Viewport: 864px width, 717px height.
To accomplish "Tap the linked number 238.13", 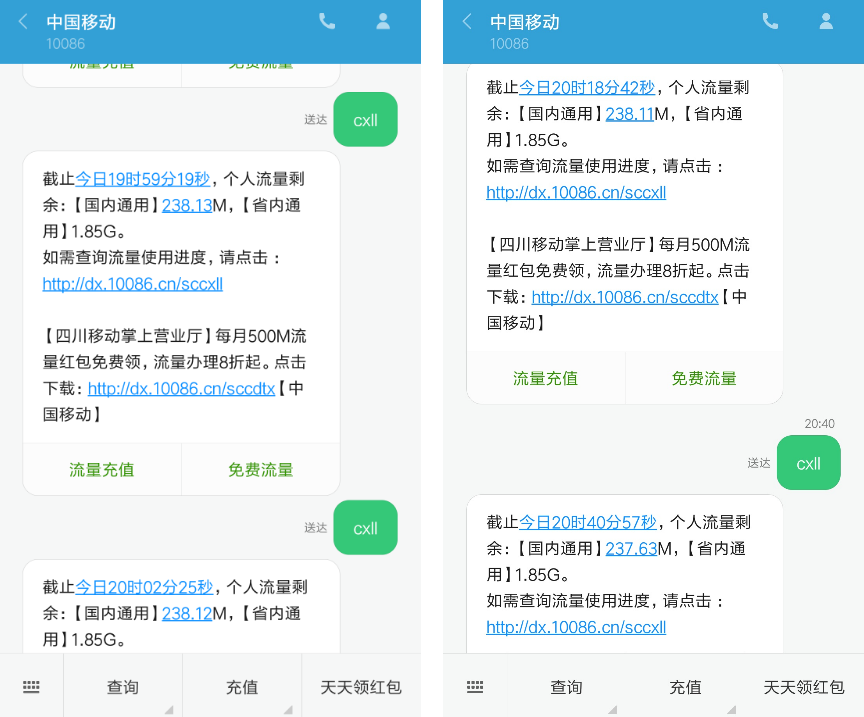I will click(187, 206).
